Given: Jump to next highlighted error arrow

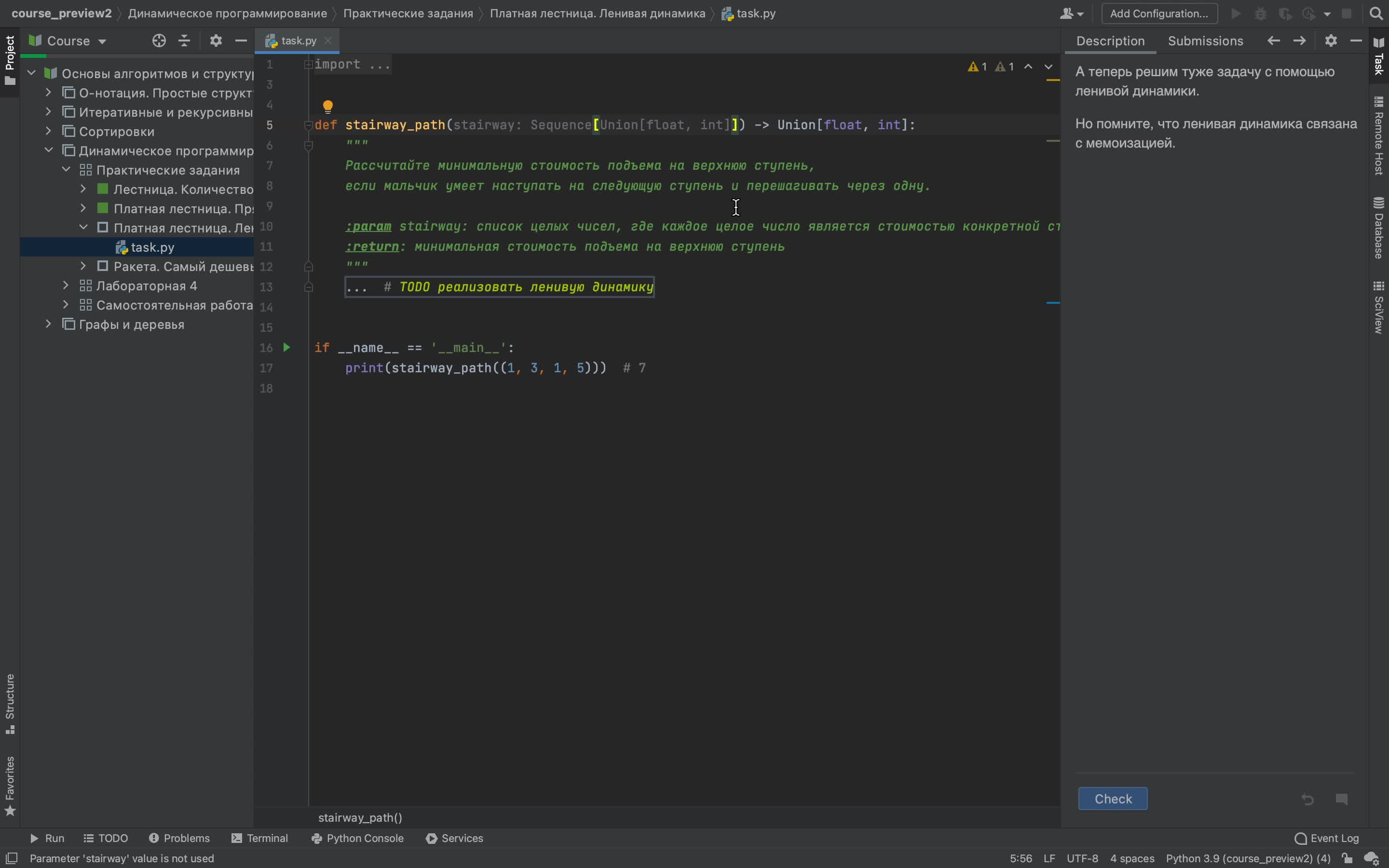Looking at the screenshot, I should click(1048, 67).
